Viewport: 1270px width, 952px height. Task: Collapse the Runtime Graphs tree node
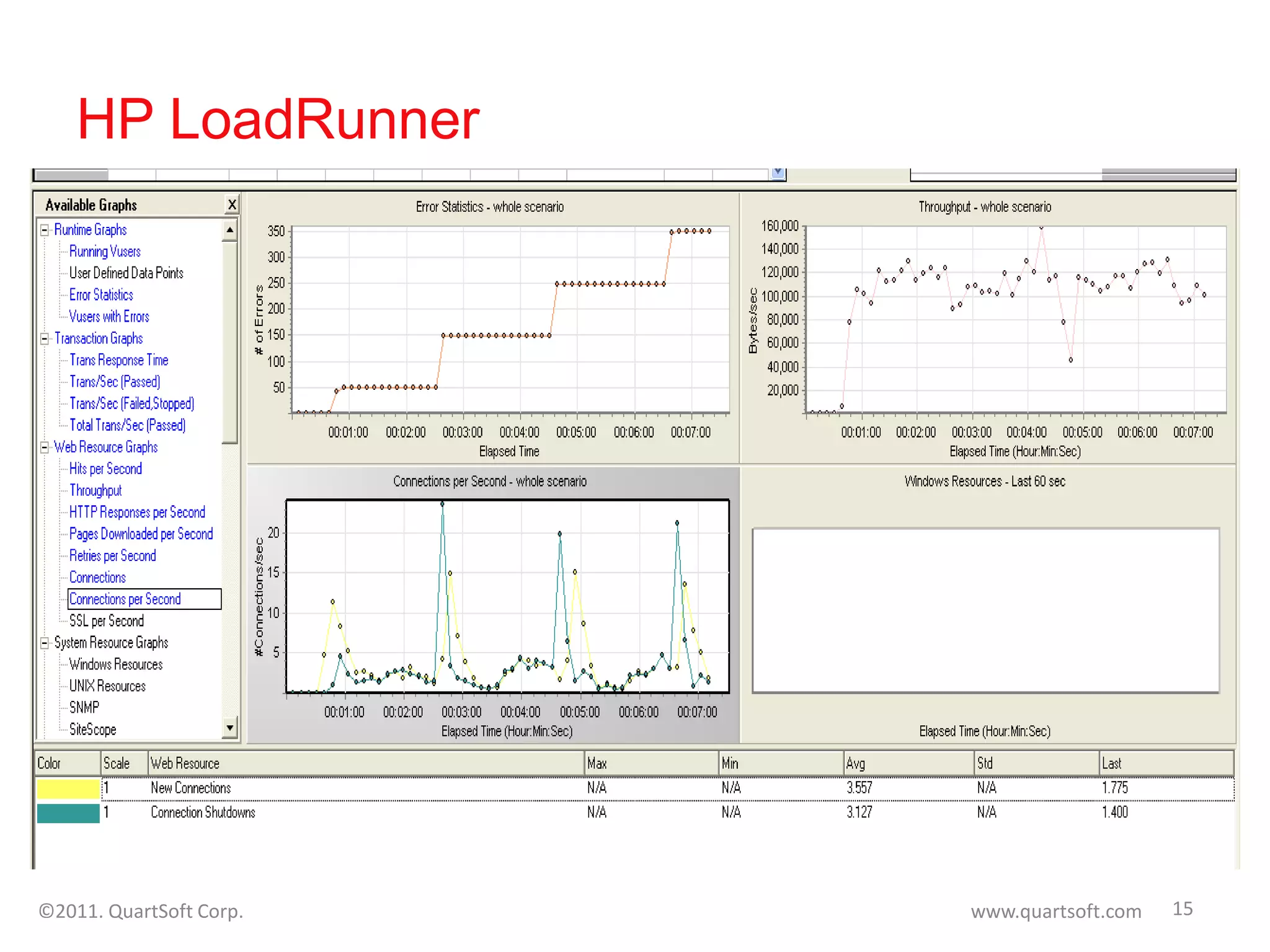pyautogui.click(x=45, y=231)
